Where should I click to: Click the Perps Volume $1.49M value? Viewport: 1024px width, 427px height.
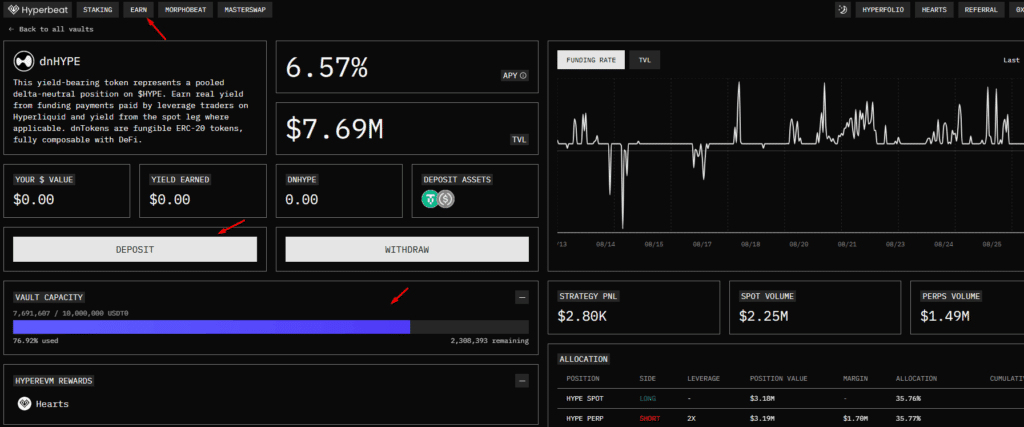point(944,317)
